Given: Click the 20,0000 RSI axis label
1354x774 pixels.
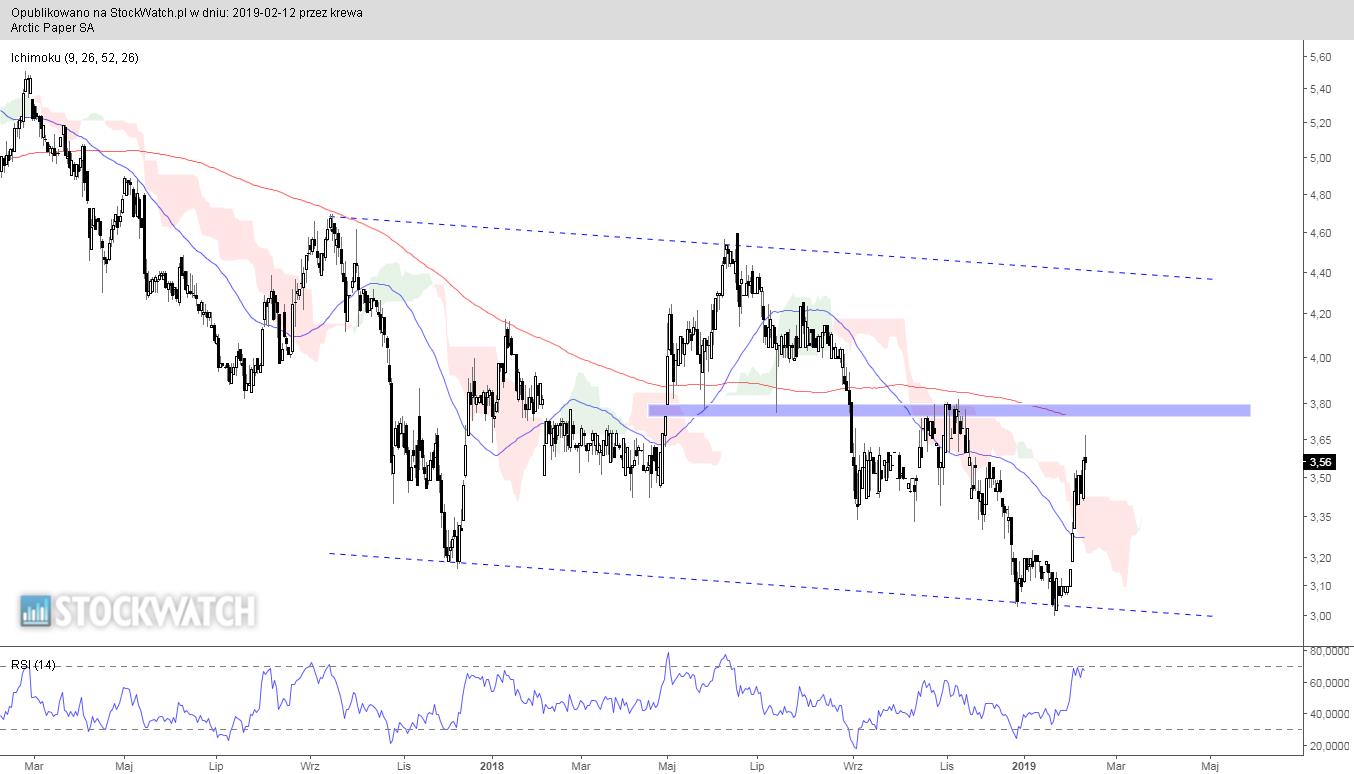Looking at the screenshot, I should (1329, 746).
